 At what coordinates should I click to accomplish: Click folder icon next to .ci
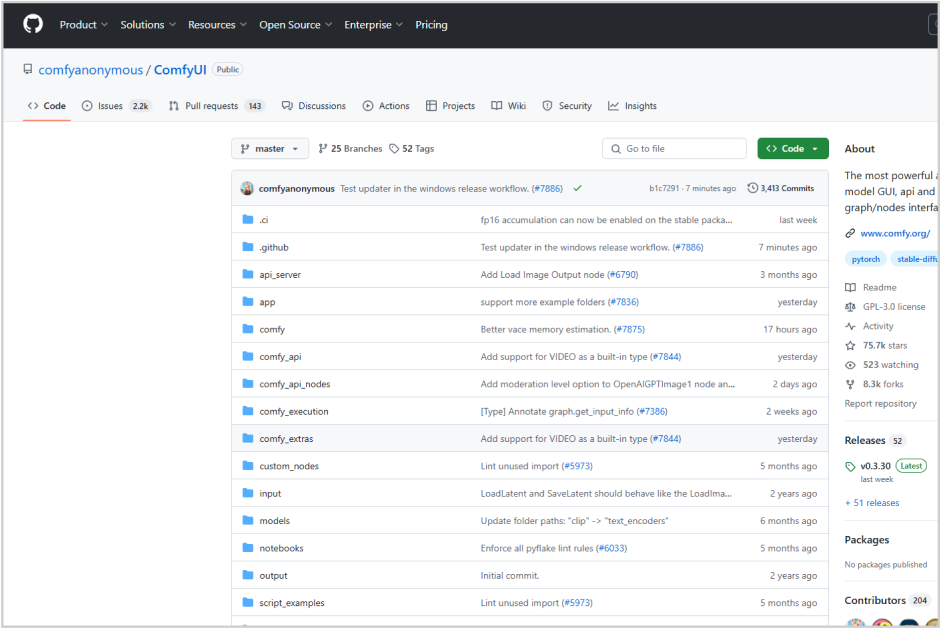(x=248, y=219)
